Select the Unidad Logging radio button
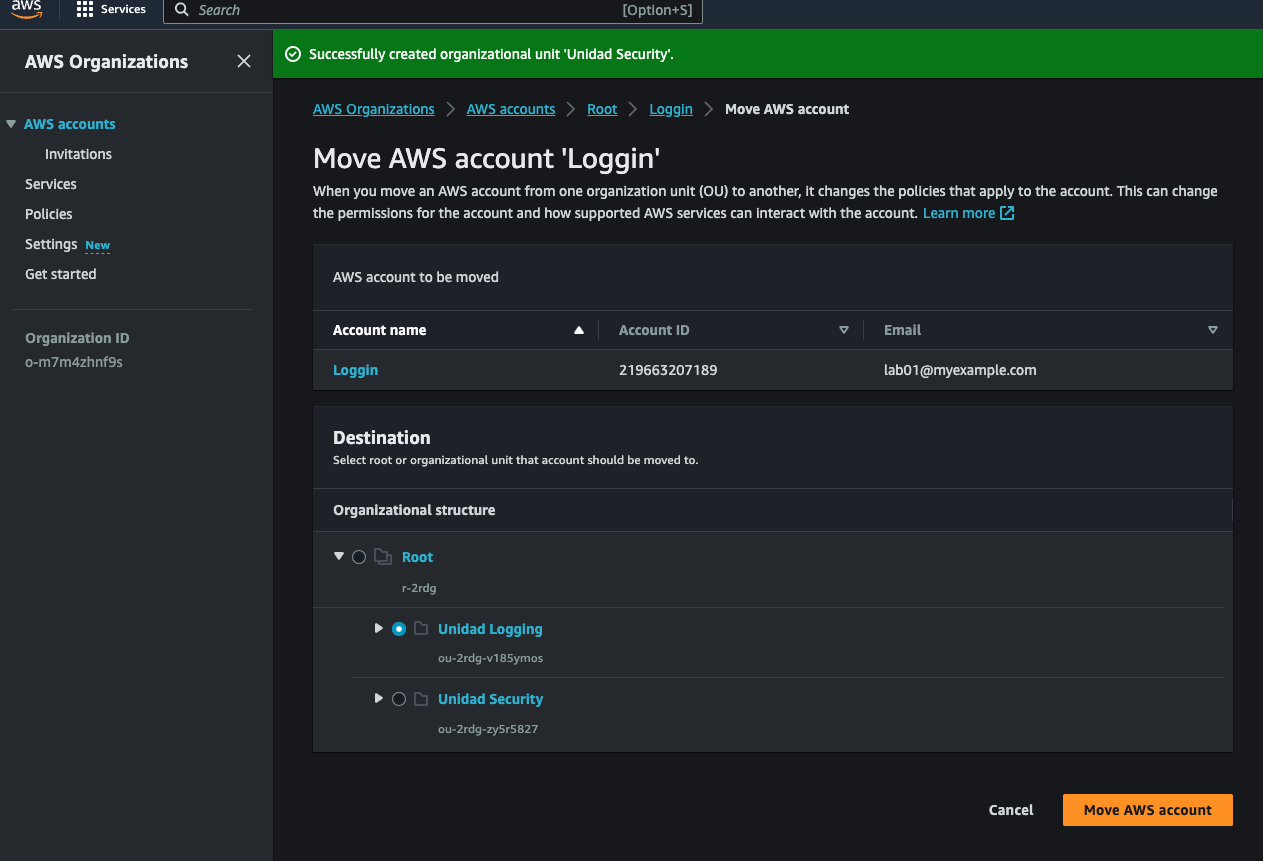 click(x=399, y=629)
